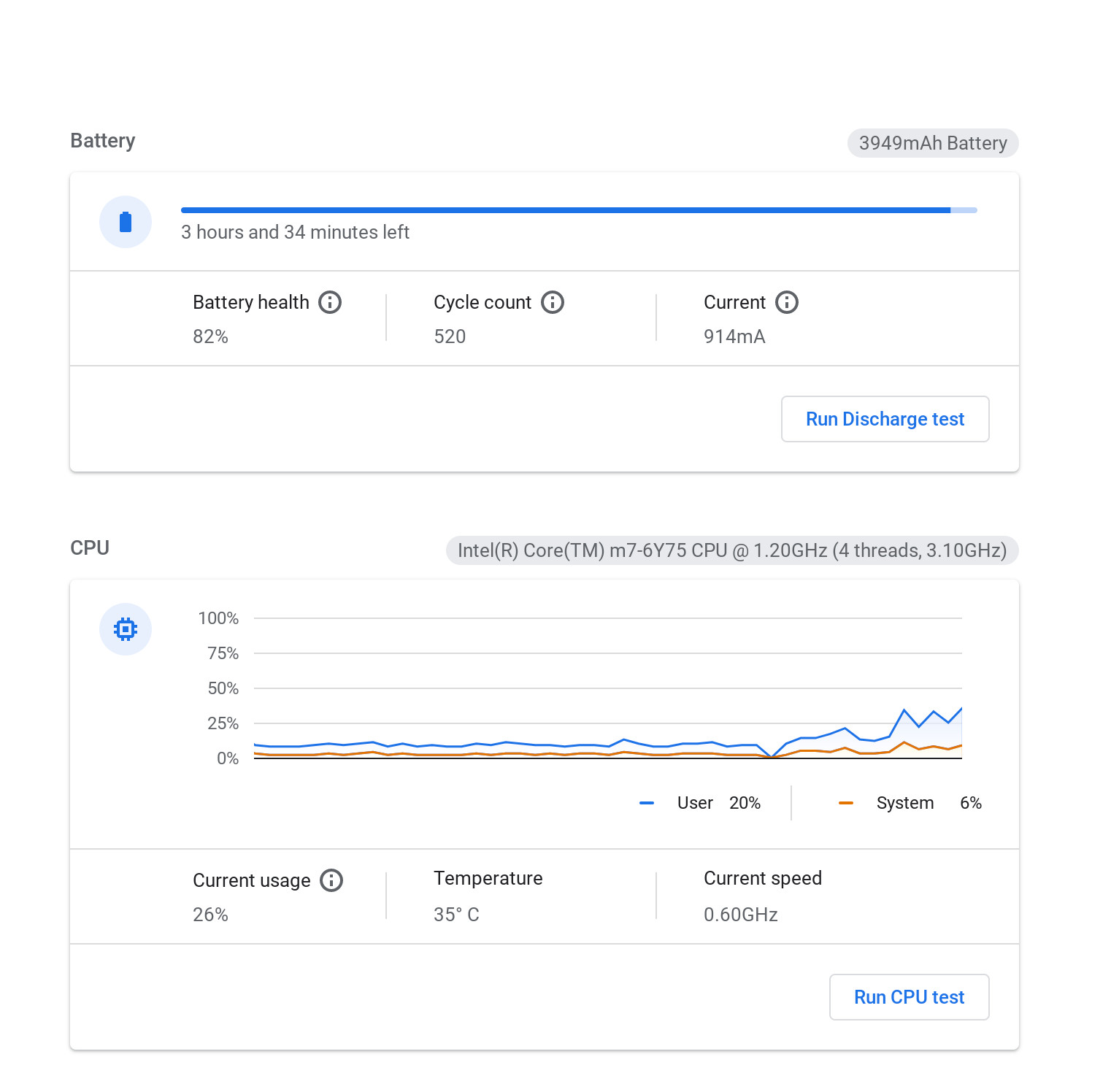Click the 100% axis label on CPU chart
This screenshot has width=1111, height=1092.
[218, 618]
